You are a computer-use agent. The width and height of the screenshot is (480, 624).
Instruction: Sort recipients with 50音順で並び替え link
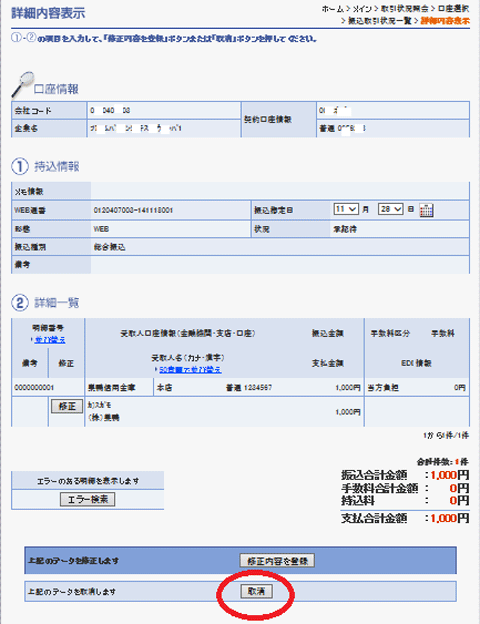click(190, 370)
